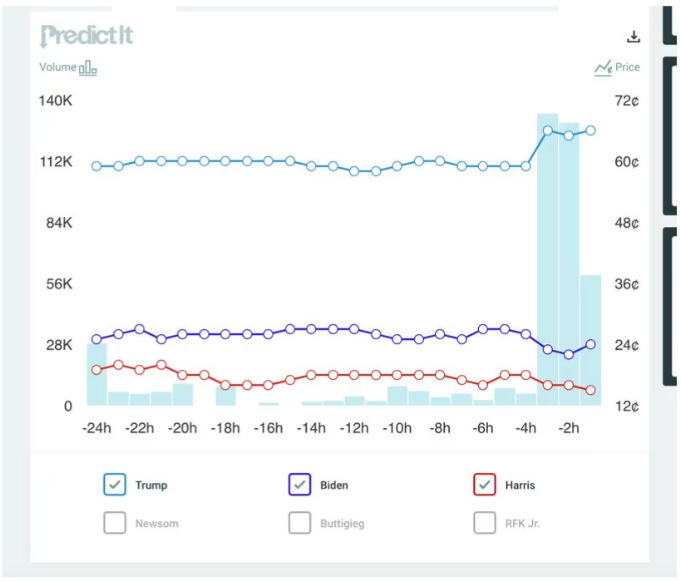This screenshot has height=581, width=681.
Task: Enable the Buttigieg checkbox
Action: click(x=300, y=523)
